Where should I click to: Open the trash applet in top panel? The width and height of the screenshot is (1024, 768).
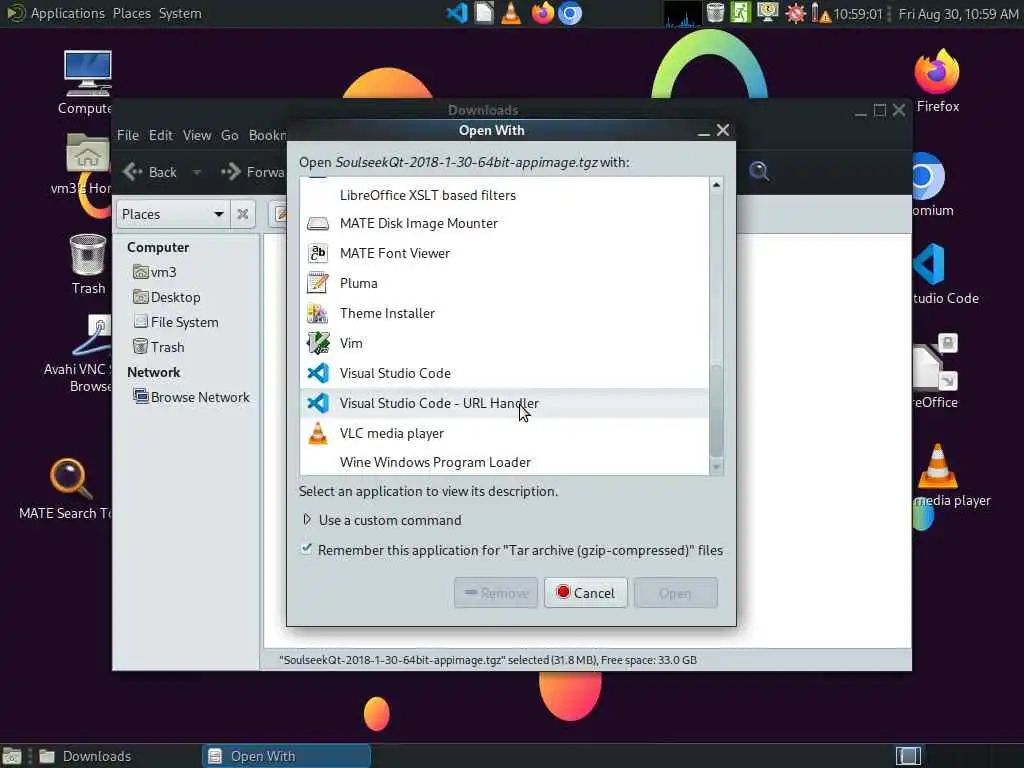pos(715,13)
